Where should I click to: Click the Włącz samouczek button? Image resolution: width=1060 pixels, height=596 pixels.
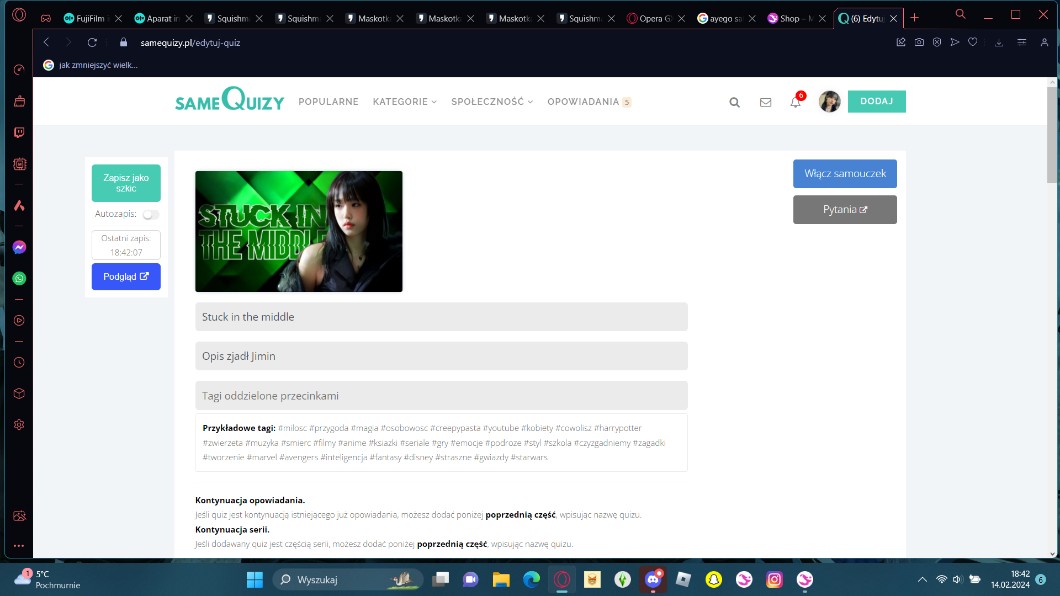point(844,174)
